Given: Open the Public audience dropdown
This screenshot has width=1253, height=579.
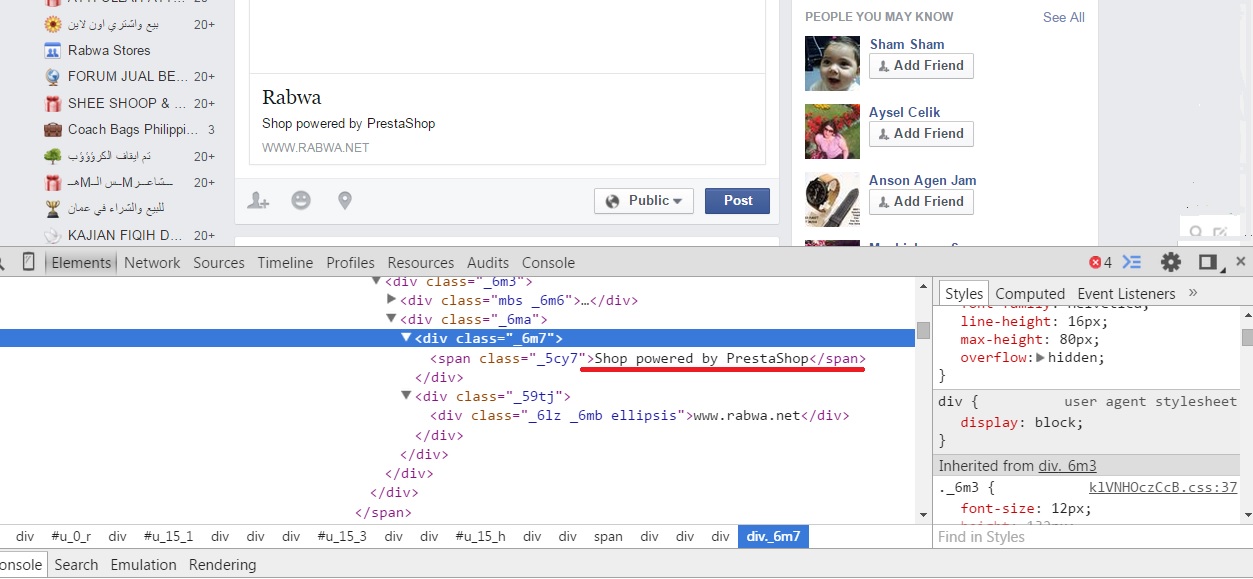Looking at the screenshot, I should [x=644, y=201].
